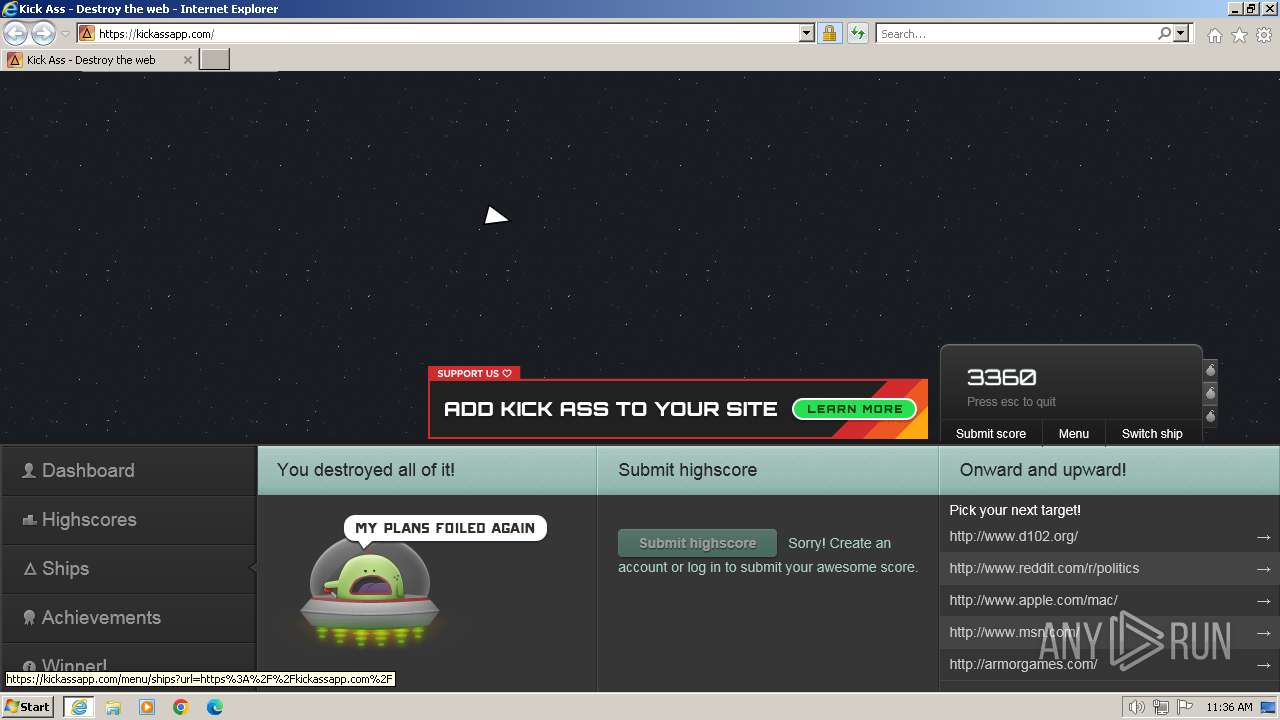Screen dimensions: 1280x720
Task: Click the volume speaker tray icon
Action: (x=1136, y=707)
